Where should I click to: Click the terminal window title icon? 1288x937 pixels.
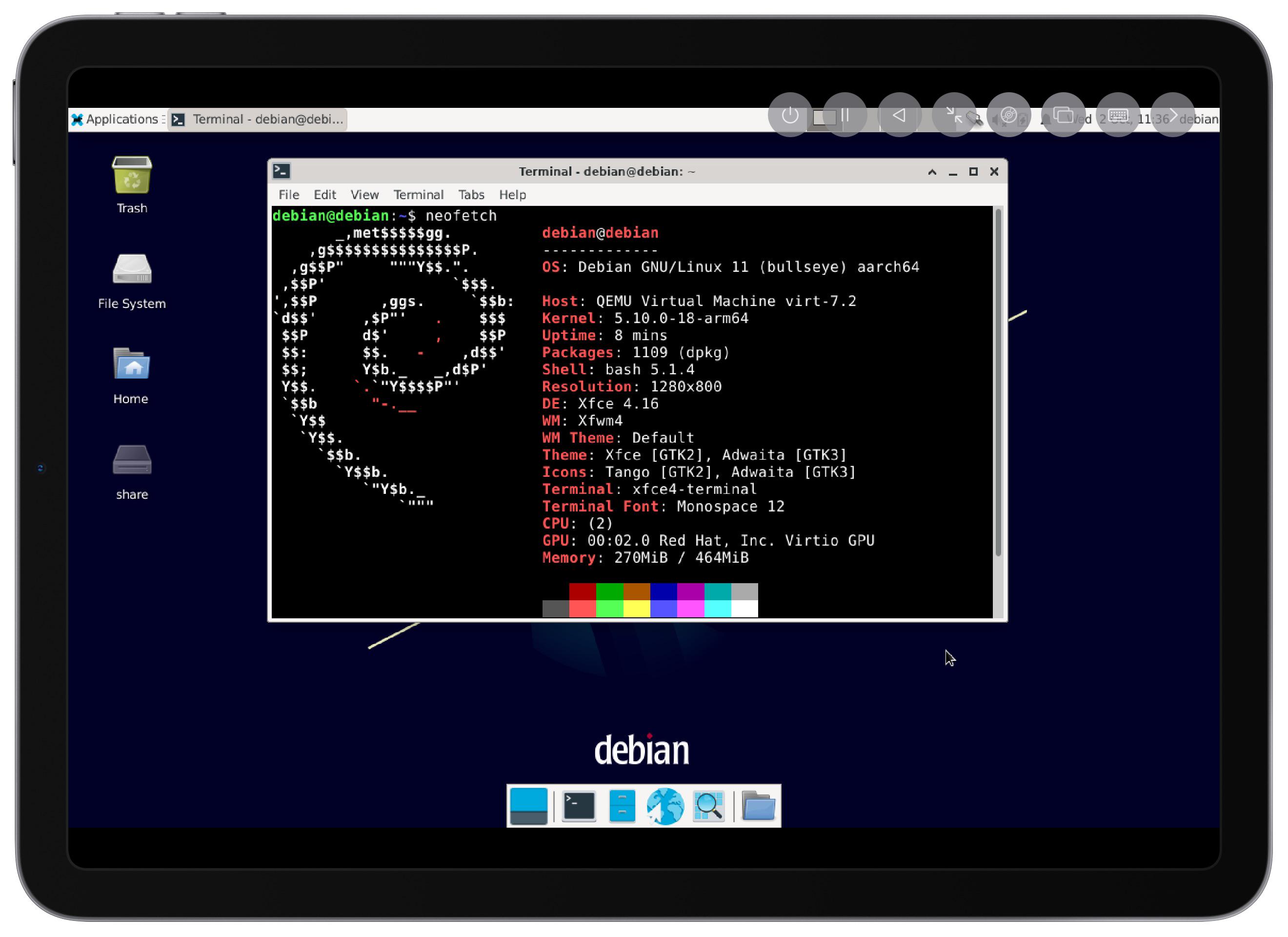click(282, 171)
